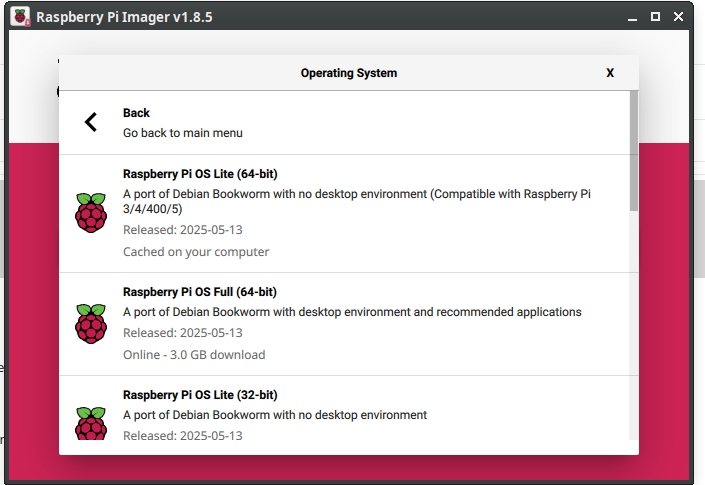705x485 pixels.
Task: Click the release date under OS Lite (32-bit)
Action: click(x=183, y=436)
